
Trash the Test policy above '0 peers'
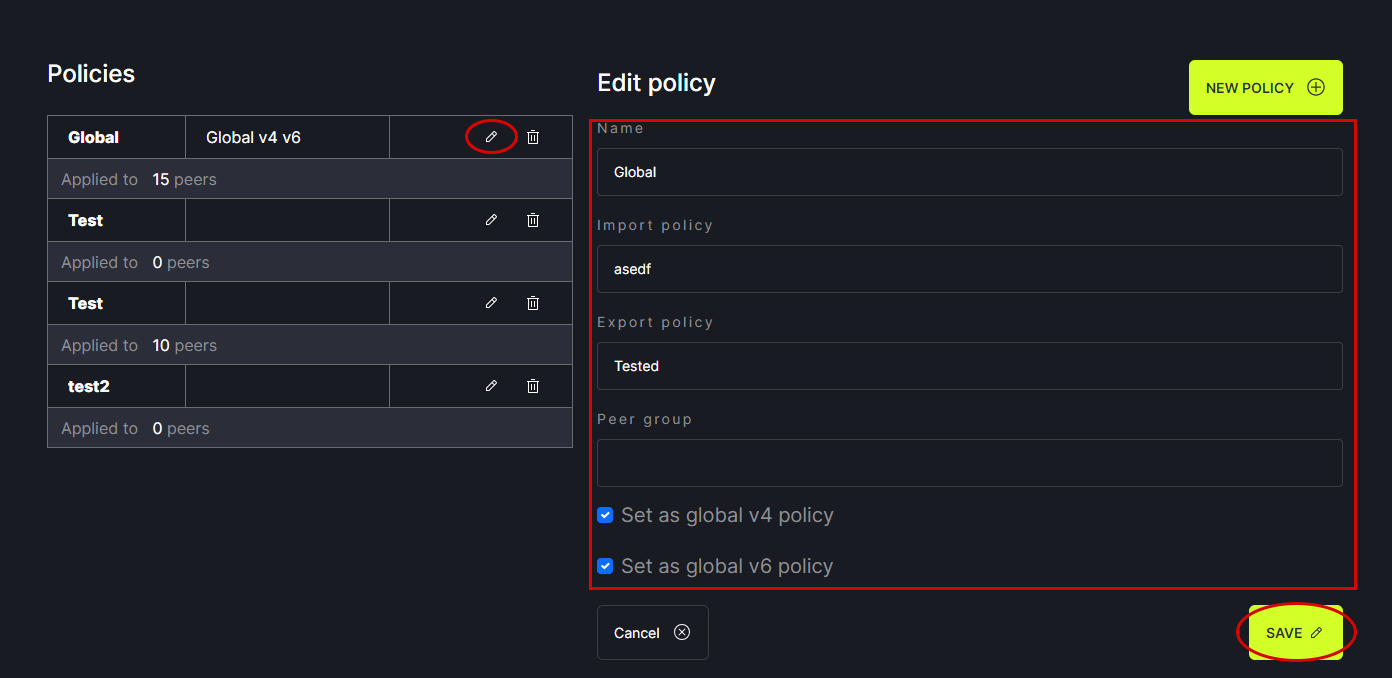pos(533,220)
